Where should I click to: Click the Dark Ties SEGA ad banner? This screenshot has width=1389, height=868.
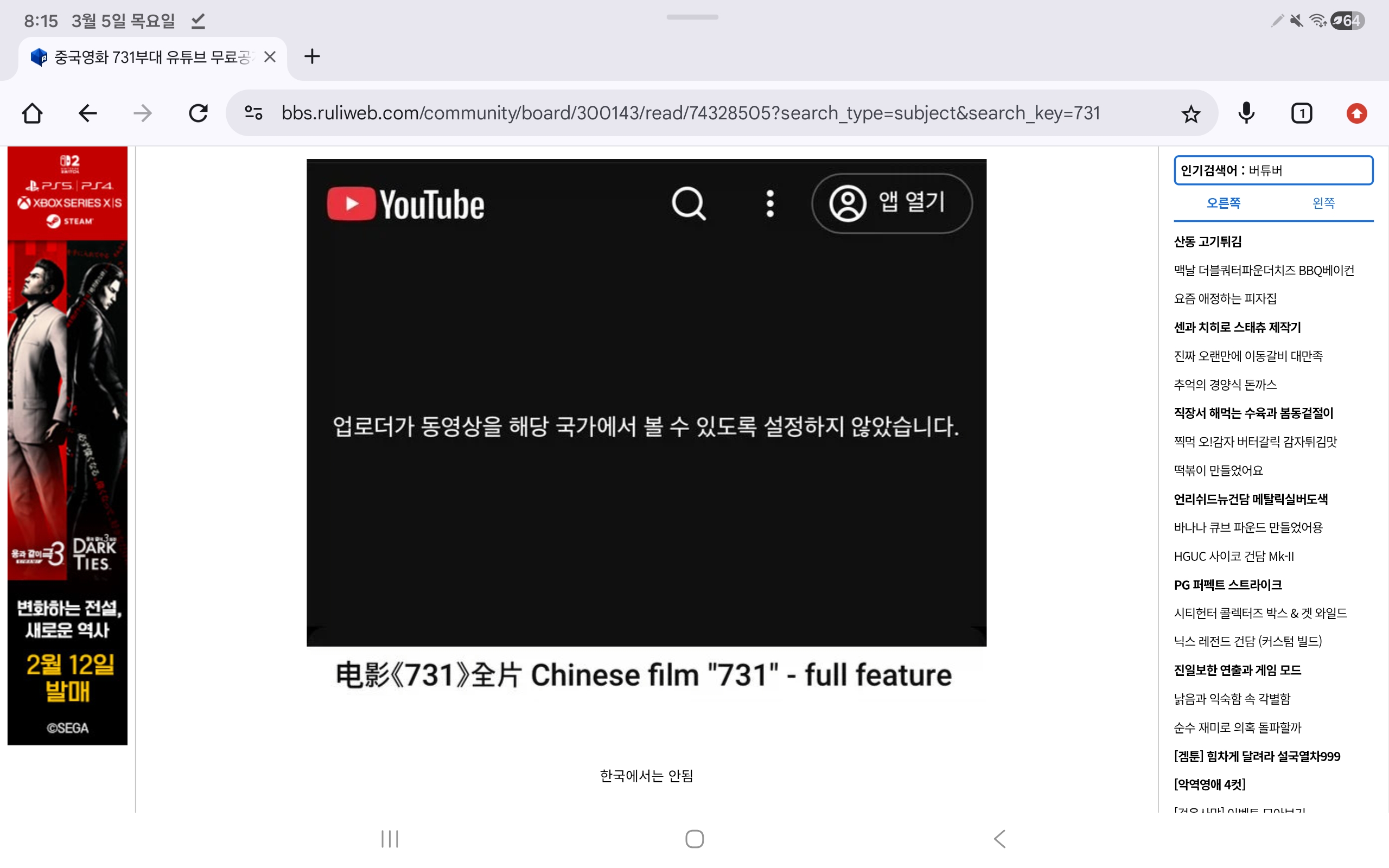[x=67, y=445]
